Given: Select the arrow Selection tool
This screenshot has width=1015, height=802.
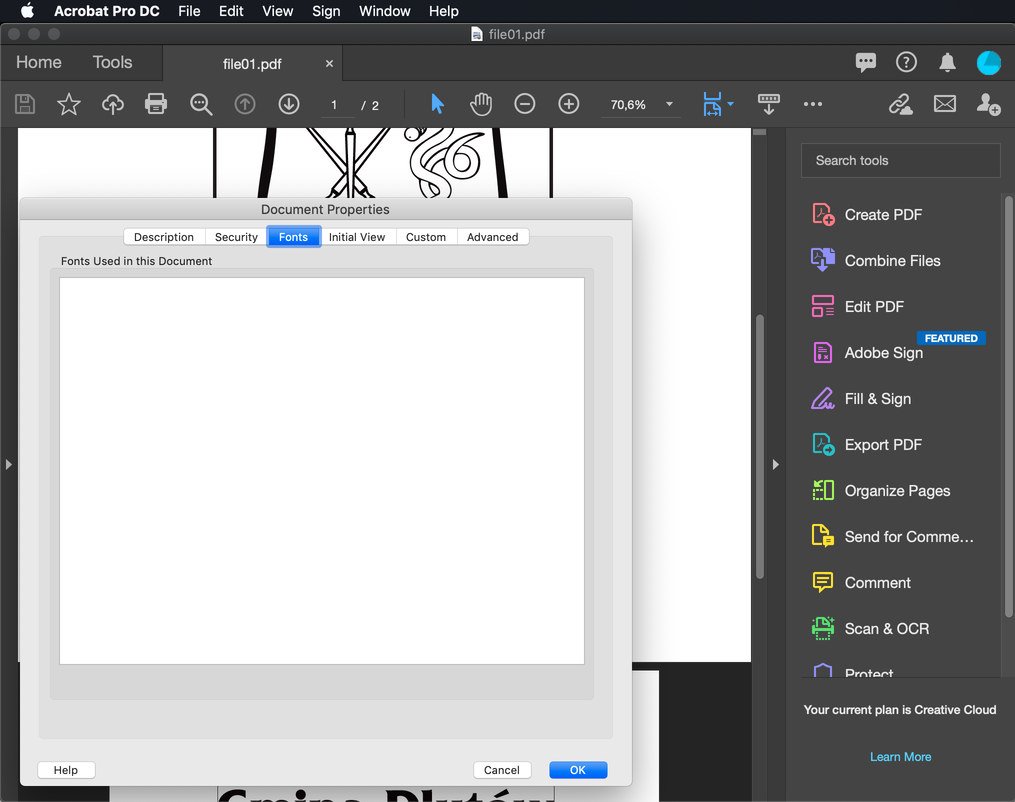Looking at the screenshot, I should (x=438, y=104).
